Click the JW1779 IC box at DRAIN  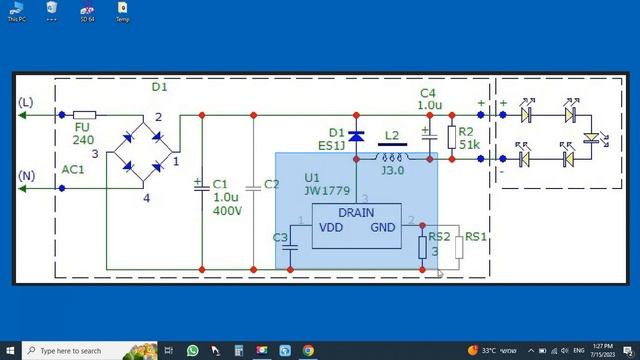[357, 226]
